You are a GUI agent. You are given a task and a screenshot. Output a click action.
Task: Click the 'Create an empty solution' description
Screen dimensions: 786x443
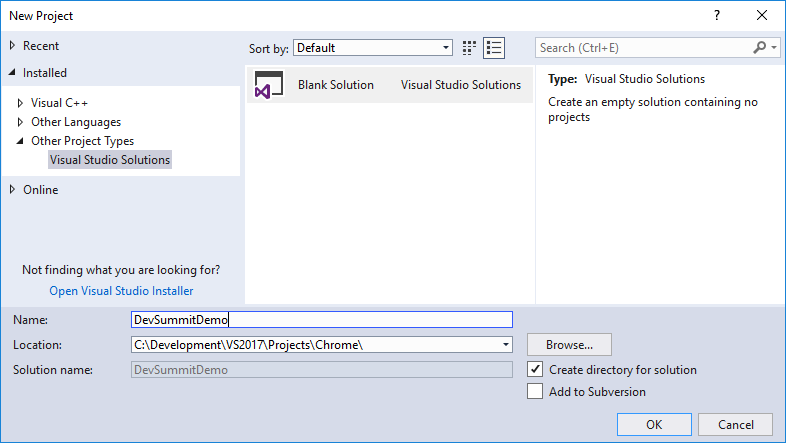pyautogui.click(x=653, y=109)
